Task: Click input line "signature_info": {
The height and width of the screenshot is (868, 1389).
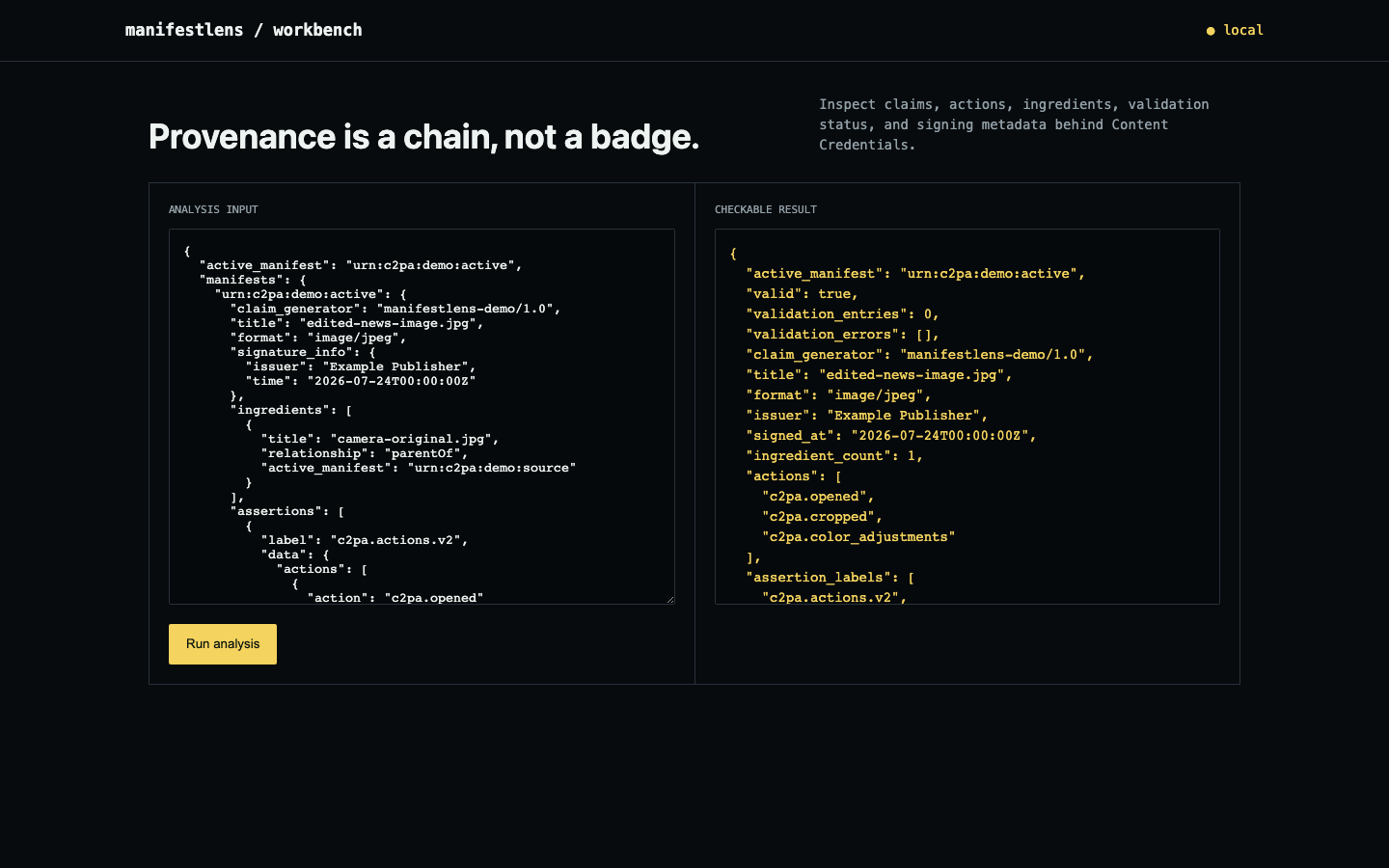Action: pyautogui.click(x=303, y=352)
